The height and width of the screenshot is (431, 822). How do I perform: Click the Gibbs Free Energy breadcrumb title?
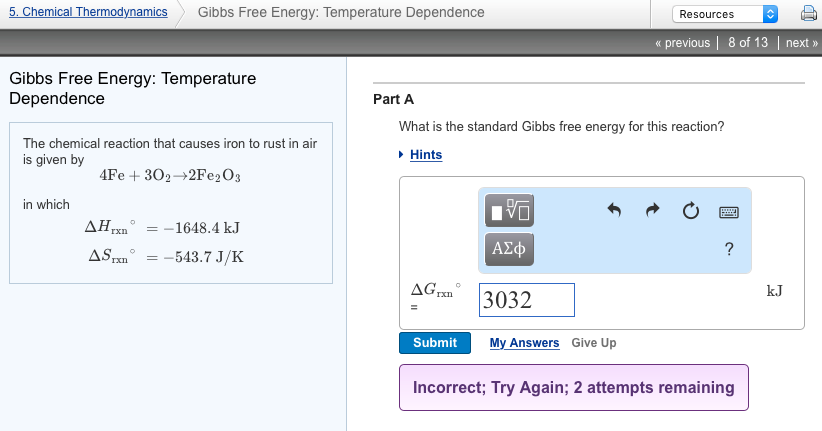(x=341, y=13)
